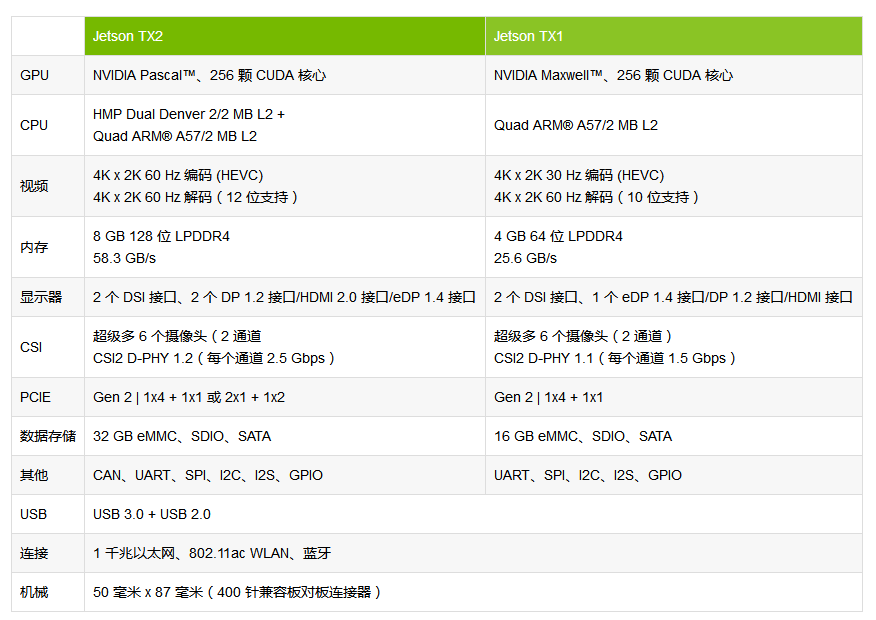Click the CSI2 D-PHY 1.2 line
Image resolution: width=876 pixels, height=620 pixels.
tap(213, 358)
